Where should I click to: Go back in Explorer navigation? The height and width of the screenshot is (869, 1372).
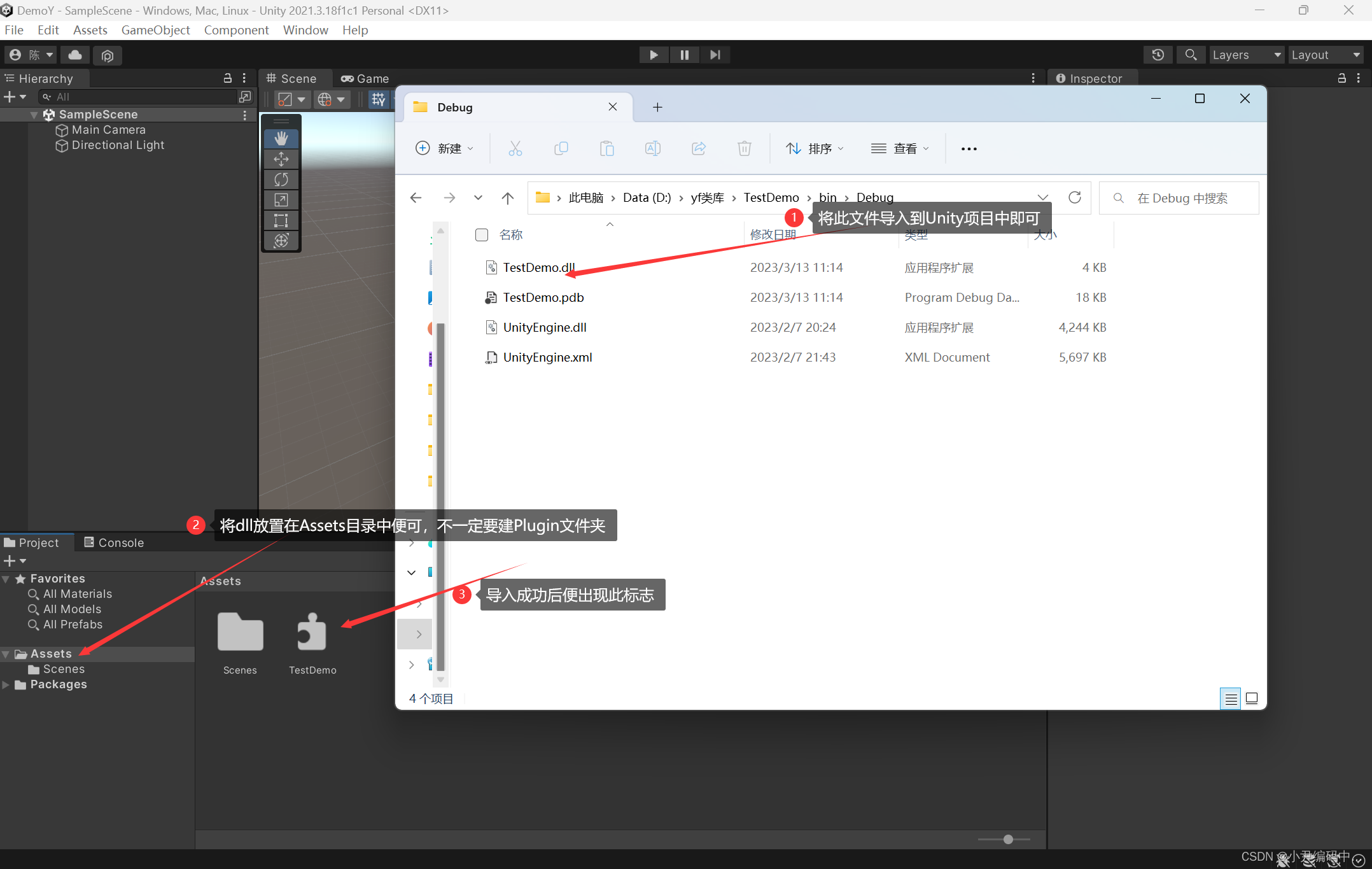[416, 198]
